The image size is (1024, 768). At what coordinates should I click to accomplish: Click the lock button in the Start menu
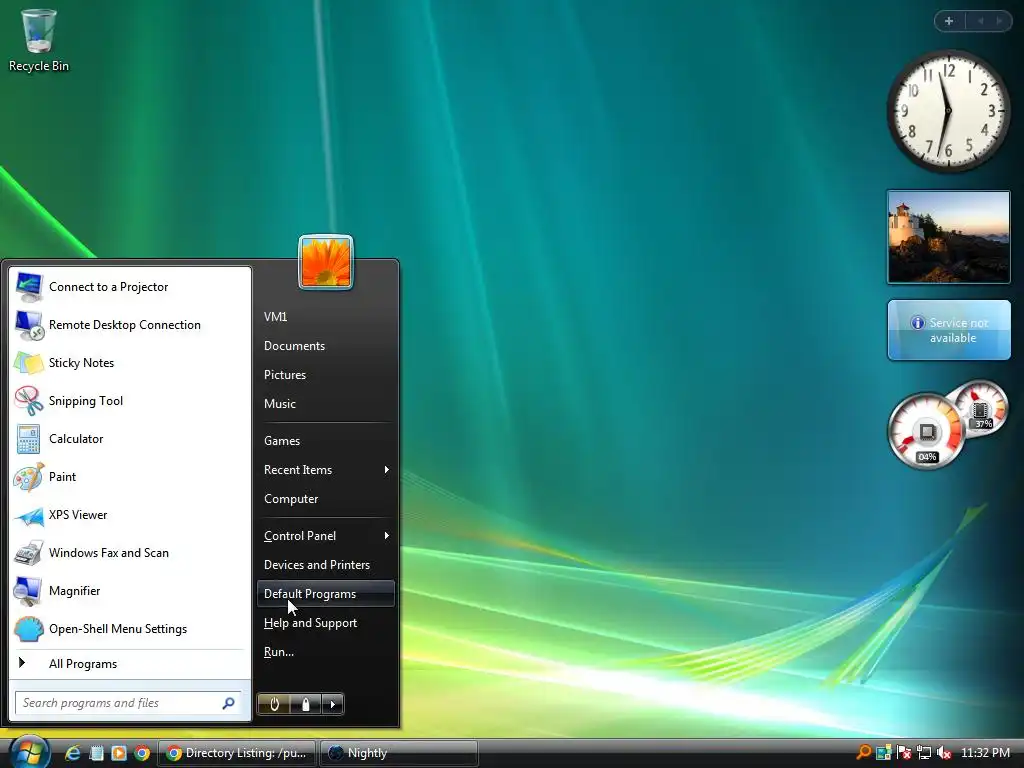click(x=306, y=704)
